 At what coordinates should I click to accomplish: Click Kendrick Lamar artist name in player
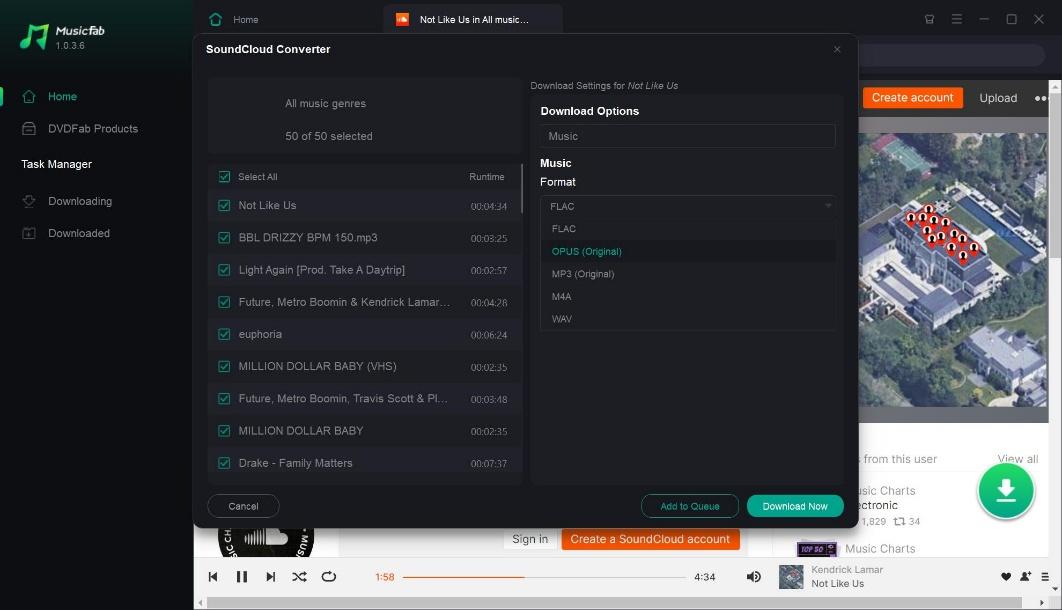coord(847,570)
